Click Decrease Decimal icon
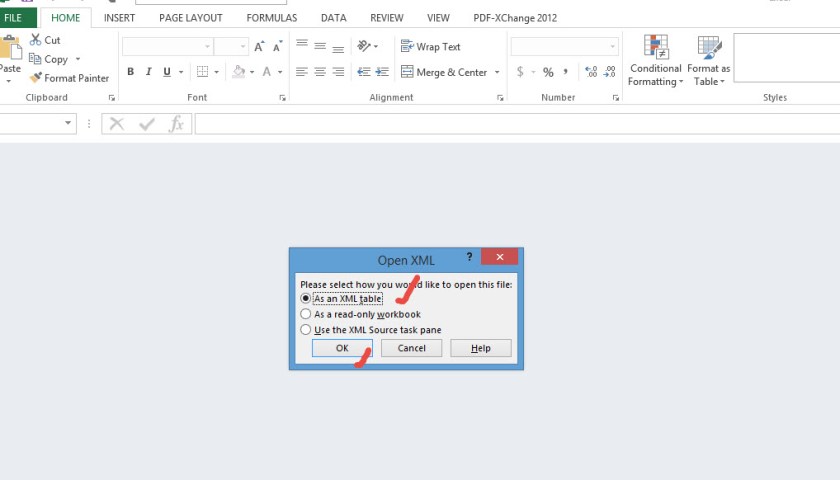Image resolution: width=840 pixels, height=480 pixels. [x=610, y=72]
